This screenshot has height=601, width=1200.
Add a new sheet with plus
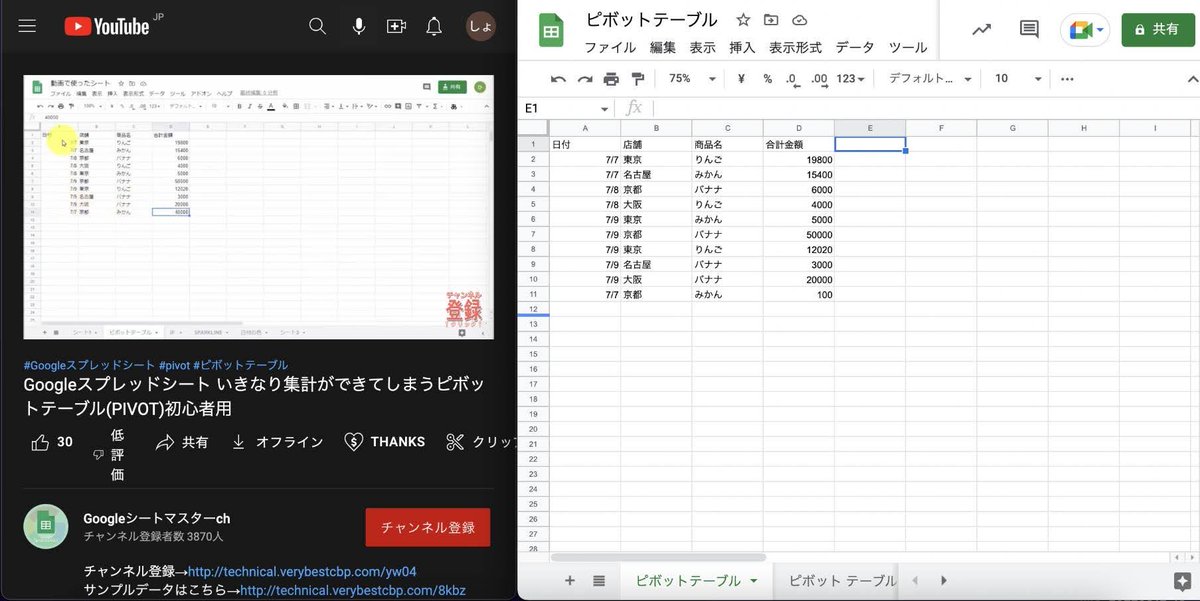point(570,580)
